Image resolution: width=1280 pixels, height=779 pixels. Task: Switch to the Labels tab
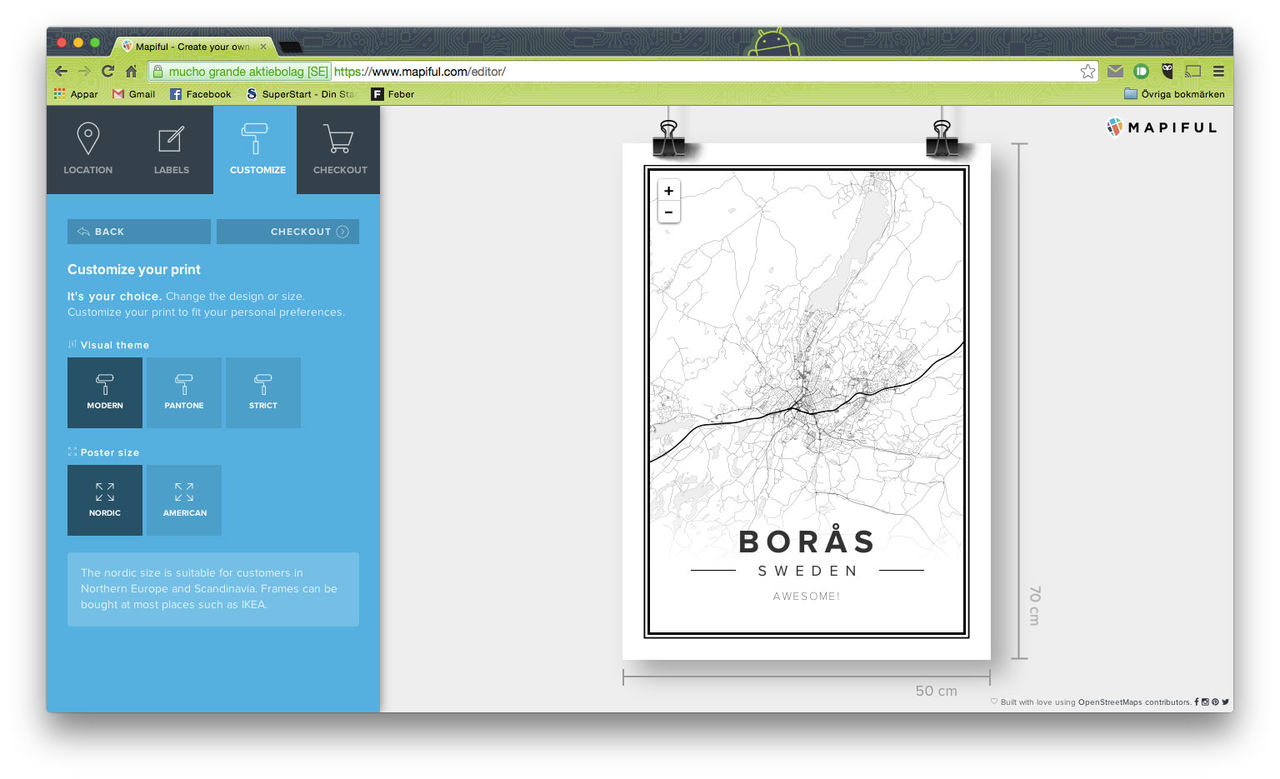coord(171,150)
